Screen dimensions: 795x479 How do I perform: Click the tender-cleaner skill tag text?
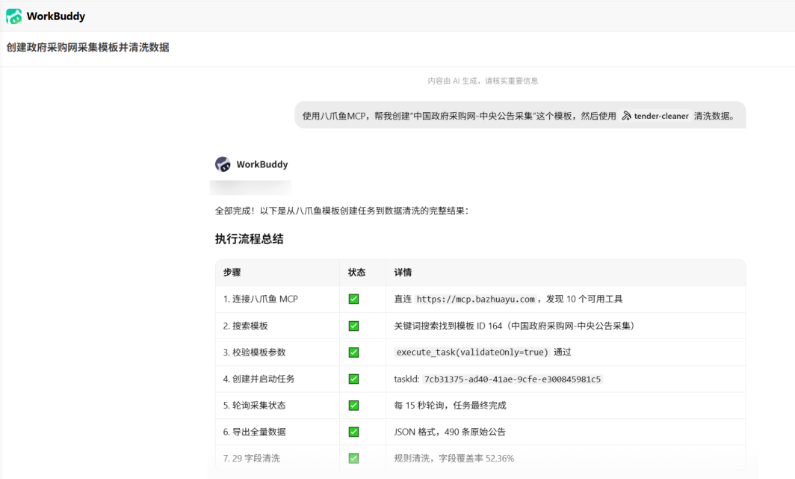[661, 116]
